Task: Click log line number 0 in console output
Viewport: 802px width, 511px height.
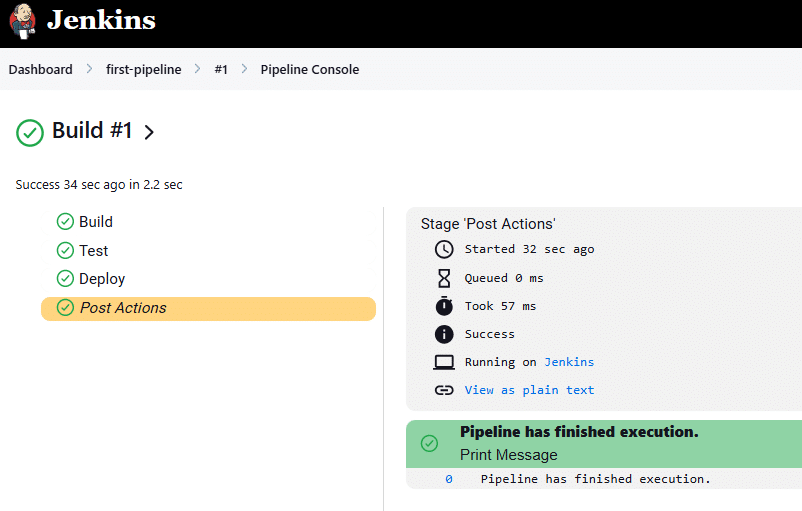Action: coord(449,479)
